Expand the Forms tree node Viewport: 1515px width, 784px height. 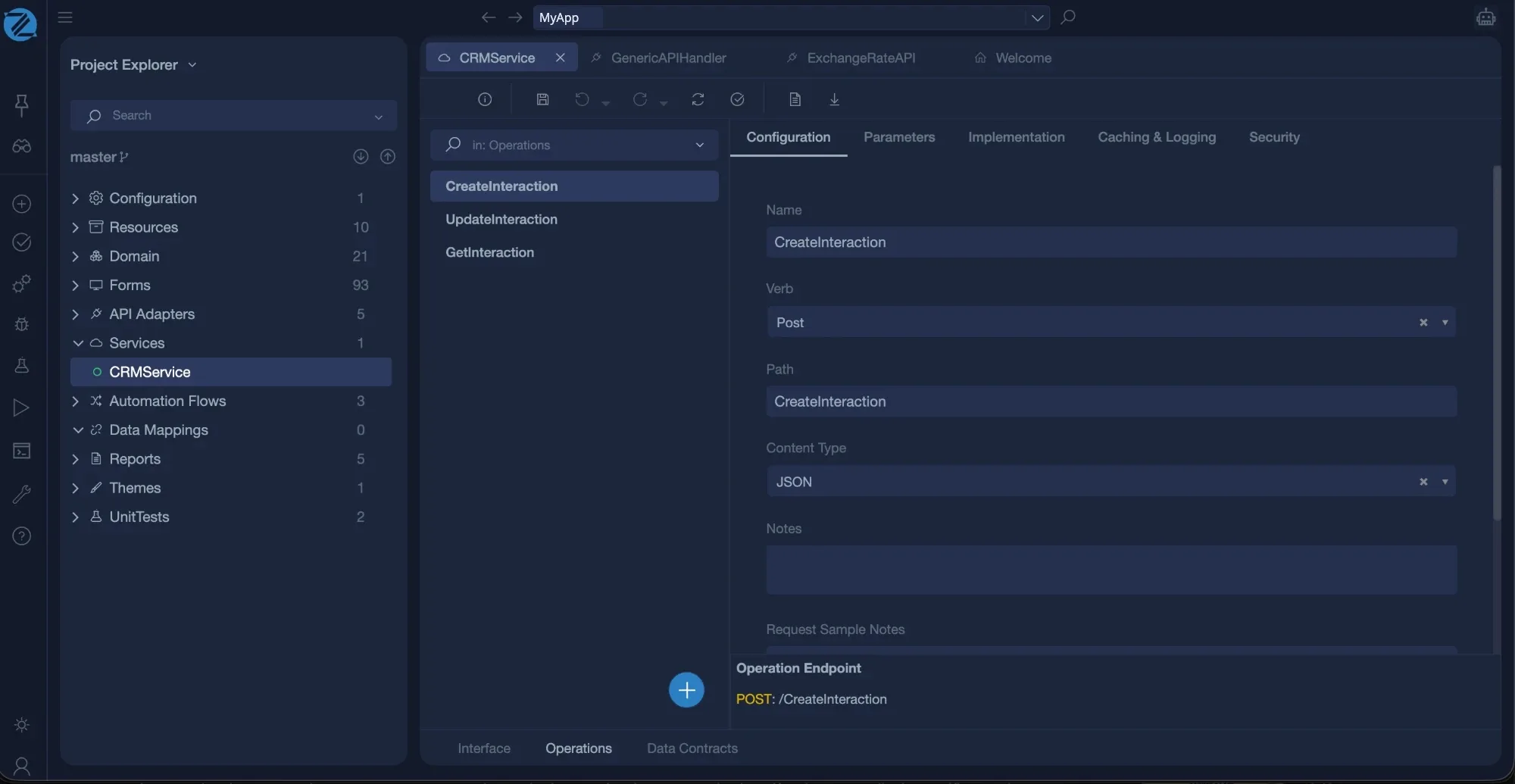[75, 286]
